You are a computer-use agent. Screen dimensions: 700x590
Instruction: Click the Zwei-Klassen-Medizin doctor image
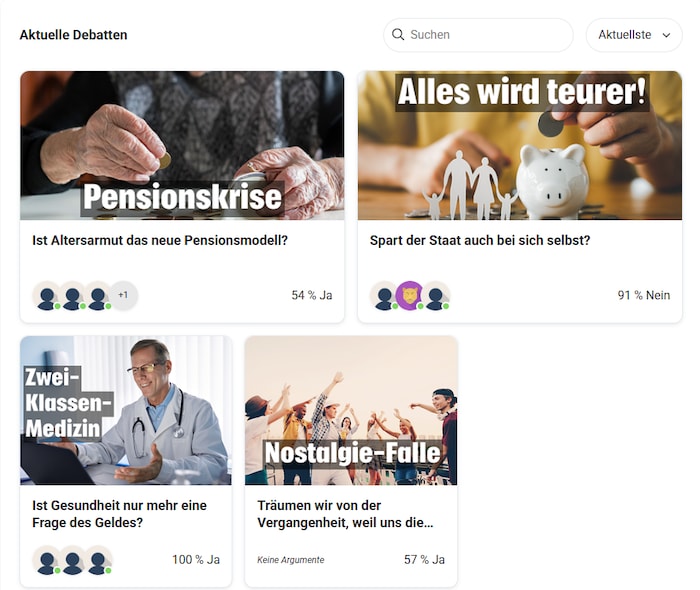pos(126,411)
